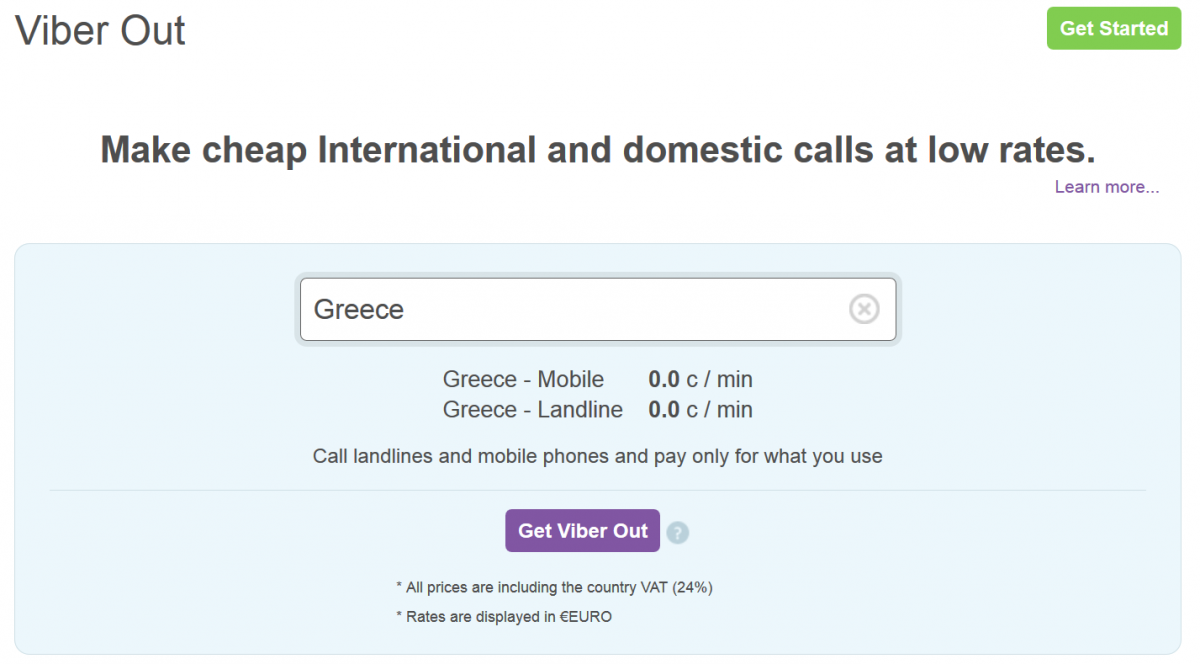
Task: Click the €EURO currency text
Action: tap(585, 617)
